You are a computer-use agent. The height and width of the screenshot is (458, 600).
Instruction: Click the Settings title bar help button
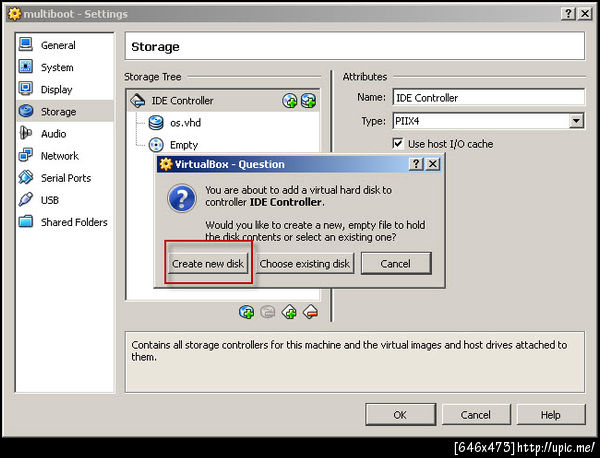tap(568, 14)
